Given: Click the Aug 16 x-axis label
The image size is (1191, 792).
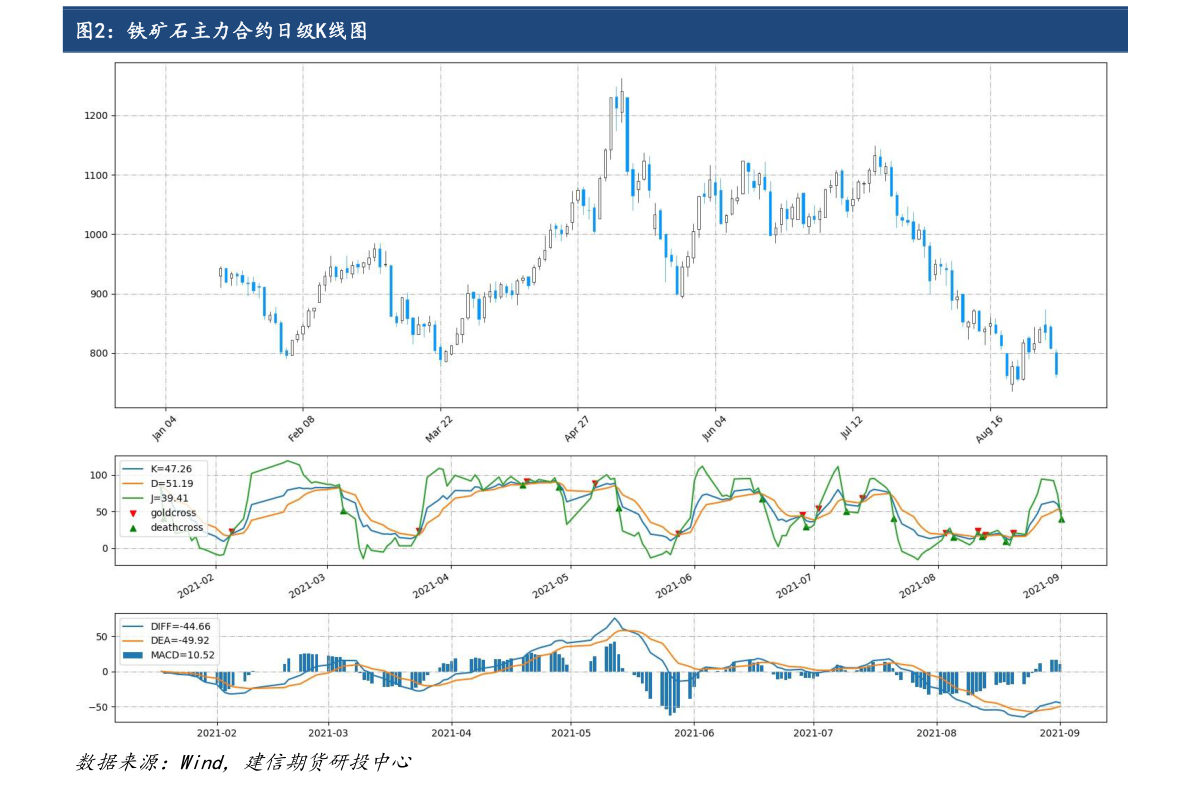Looking at the screenshot, I should pyautogui.click(x=989, y=429).
